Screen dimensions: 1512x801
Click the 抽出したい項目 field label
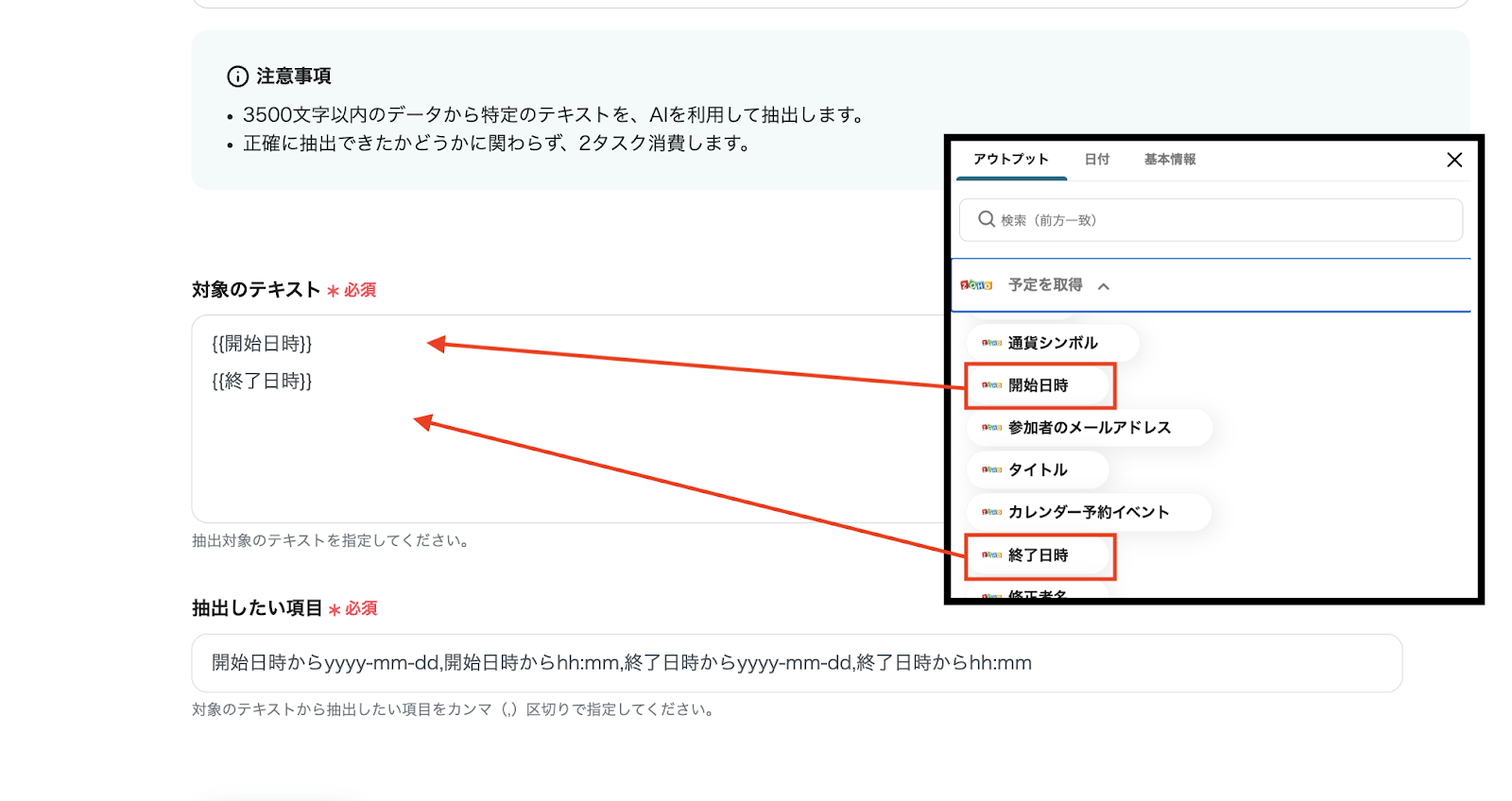pos(257,608)
